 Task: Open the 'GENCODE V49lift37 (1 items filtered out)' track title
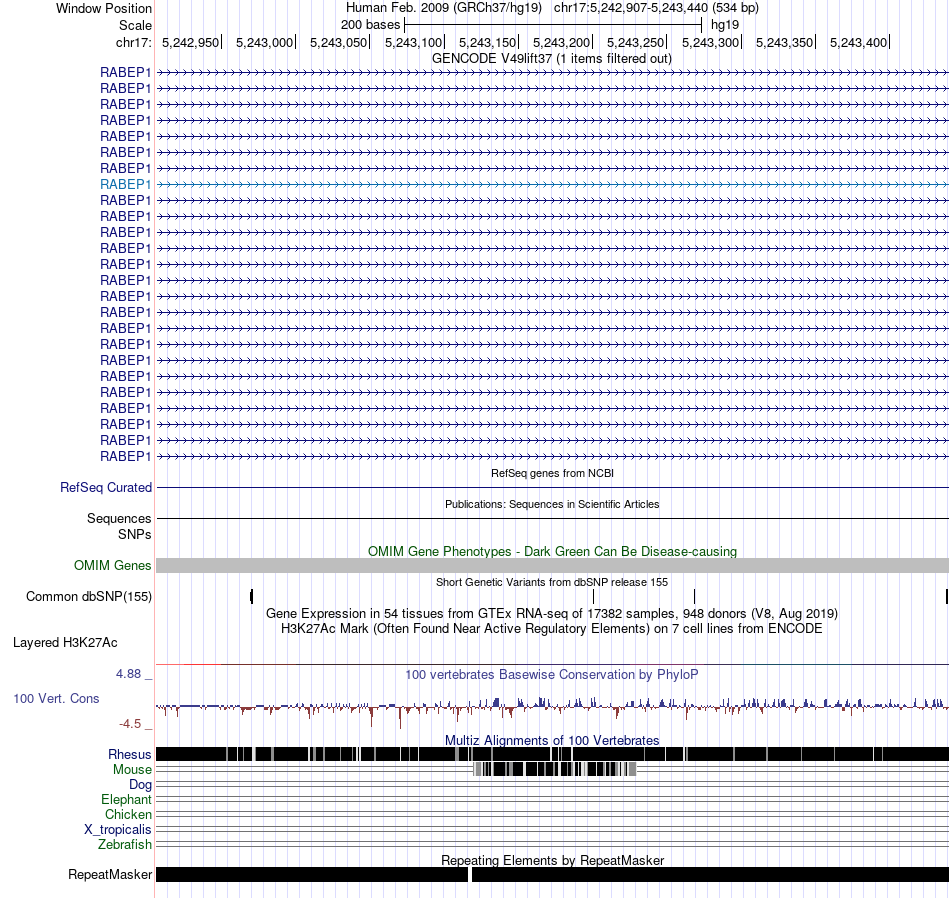pyautogui.click(x=552, y=59)
